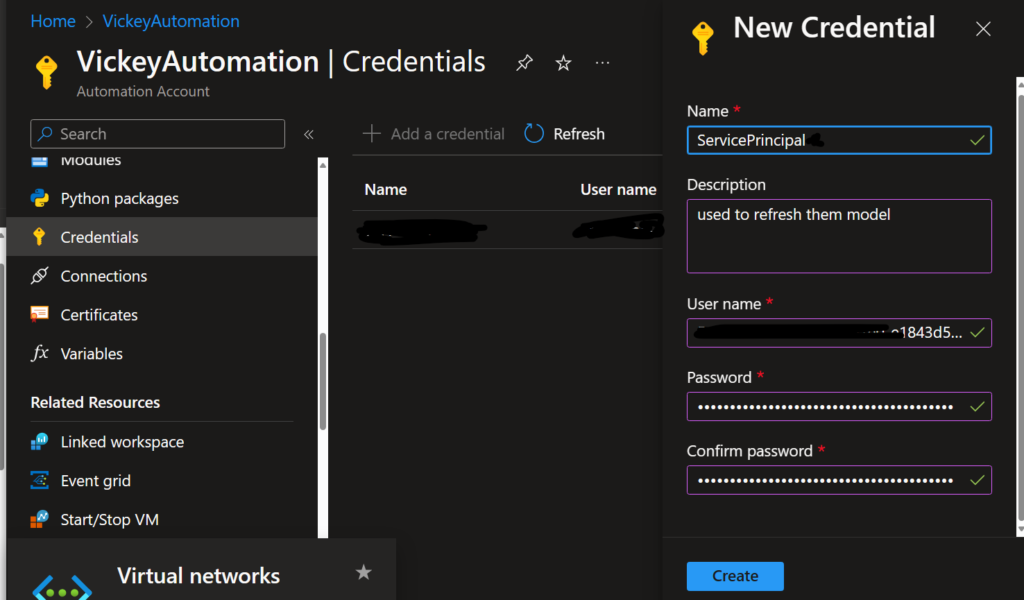Click the certificate icon beside Certificates
Viewport: 1024px width, 600px height.
point(39,314)
